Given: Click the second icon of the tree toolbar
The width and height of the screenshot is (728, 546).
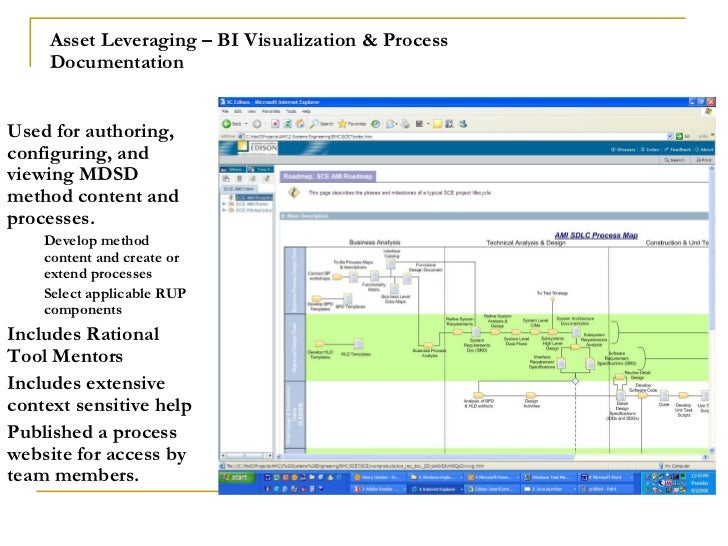Looking at the screenshot, I should 240,179.
